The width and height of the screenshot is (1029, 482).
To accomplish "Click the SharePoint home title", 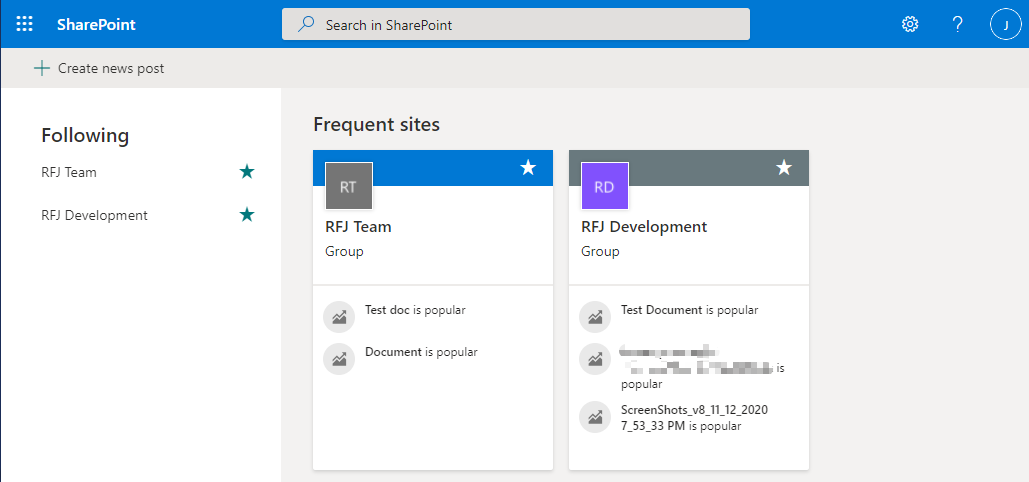I will (x=96, y=25).
